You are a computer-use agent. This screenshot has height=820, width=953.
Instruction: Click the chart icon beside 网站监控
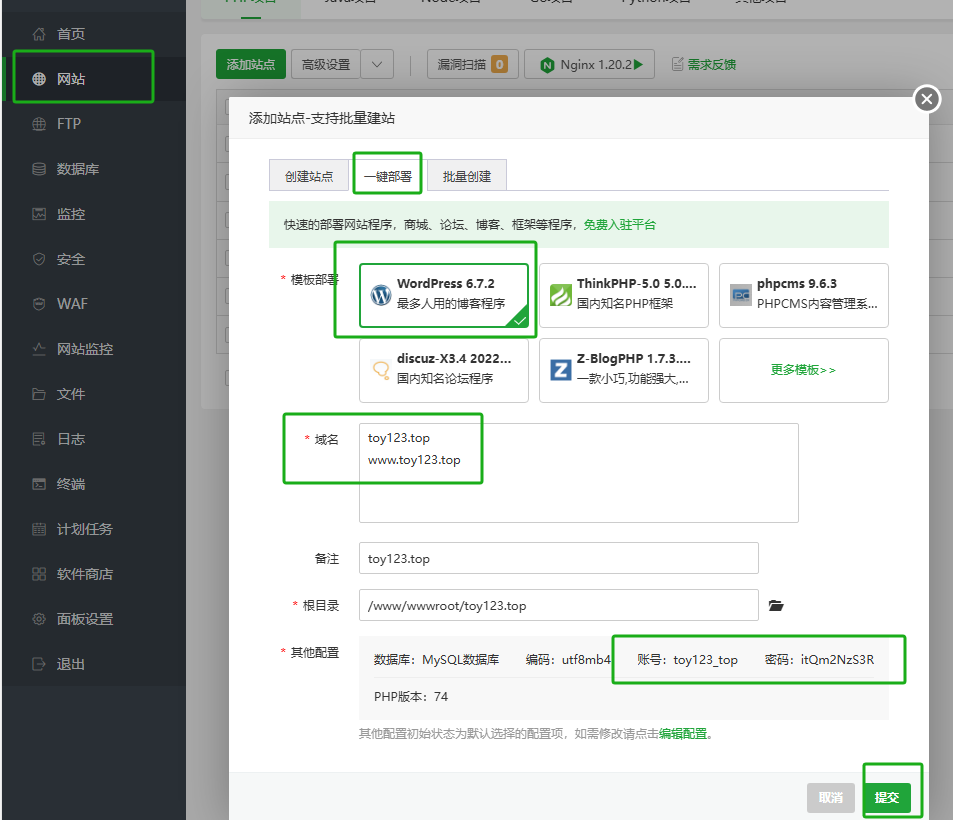click(39, 349)
